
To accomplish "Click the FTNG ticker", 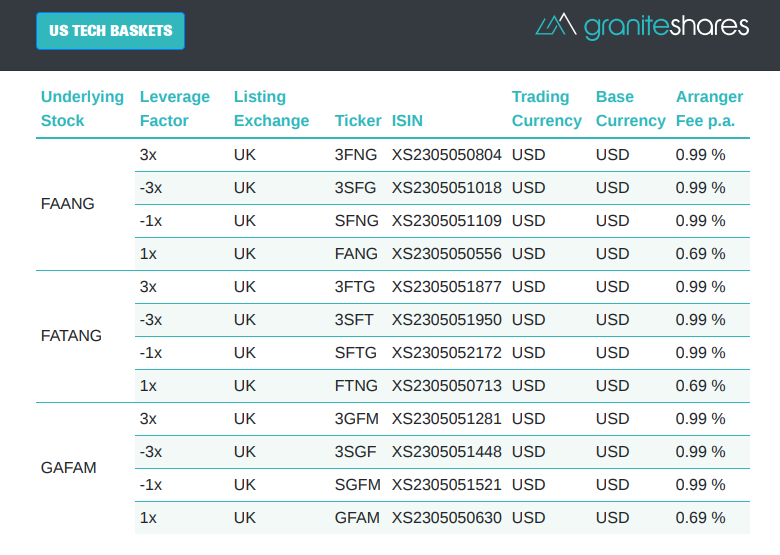I will pos(357,386).
